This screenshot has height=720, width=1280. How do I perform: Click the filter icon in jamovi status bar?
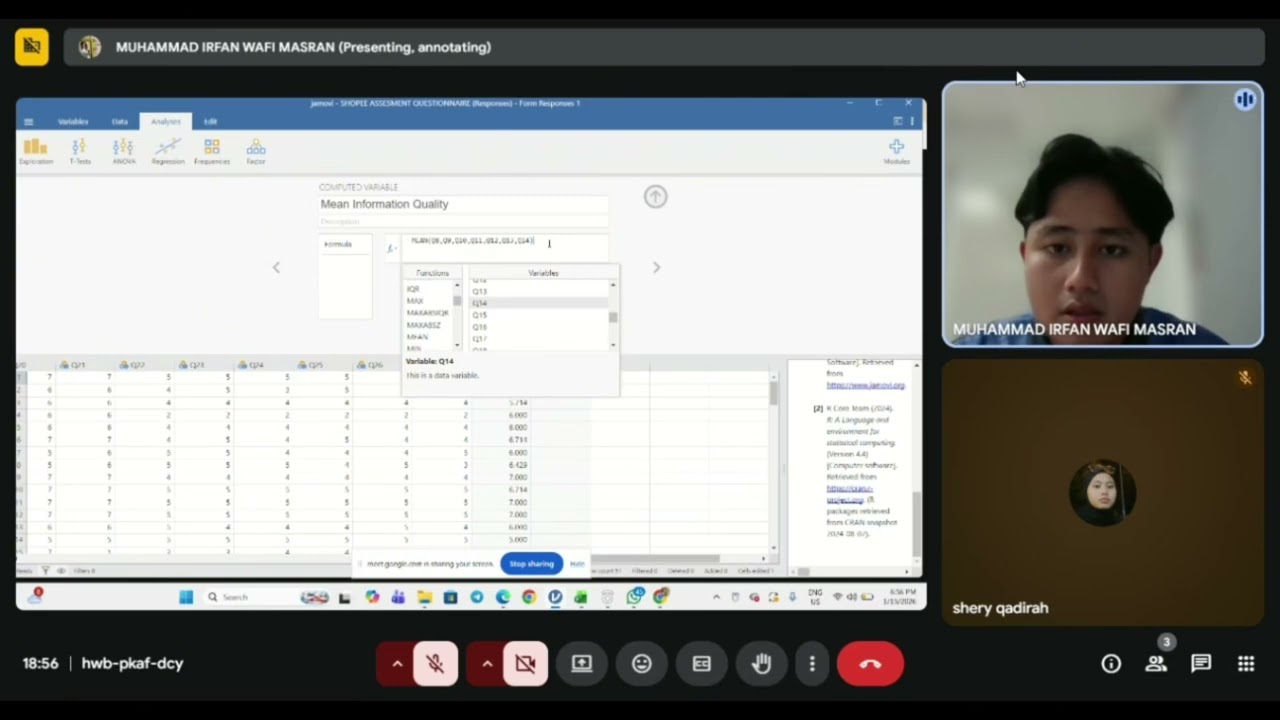(45, 570)
